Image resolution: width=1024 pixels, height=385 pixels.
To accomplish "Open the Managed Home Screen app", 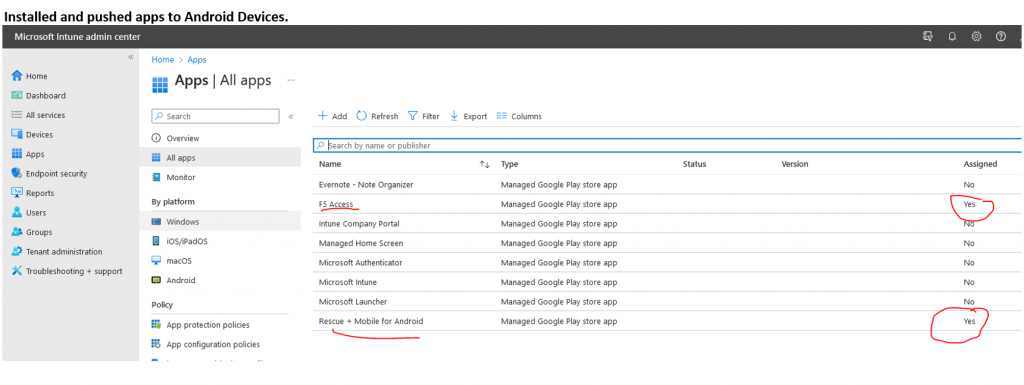I will pos(361,243).
